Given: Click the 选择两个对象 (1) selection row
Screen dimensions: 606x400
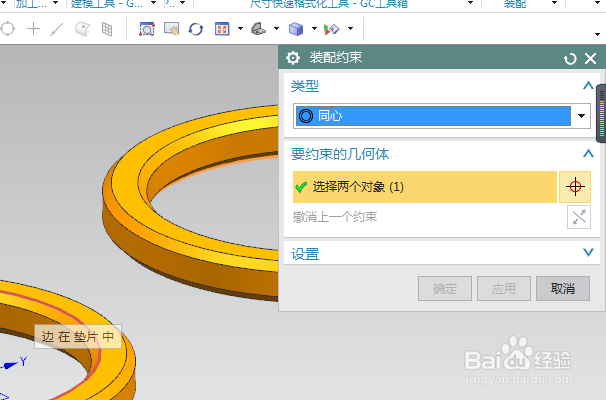Looking at the screenshot, I should tap(425, 187).
